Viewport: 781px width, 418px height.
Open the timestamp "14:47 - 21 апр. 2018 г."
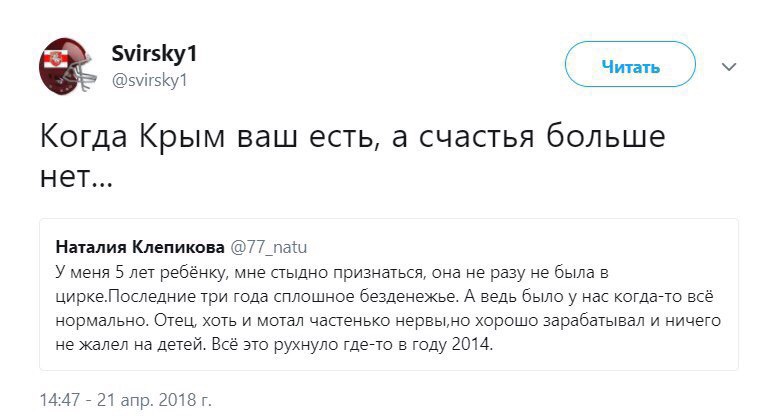click(x=126, y=400)
